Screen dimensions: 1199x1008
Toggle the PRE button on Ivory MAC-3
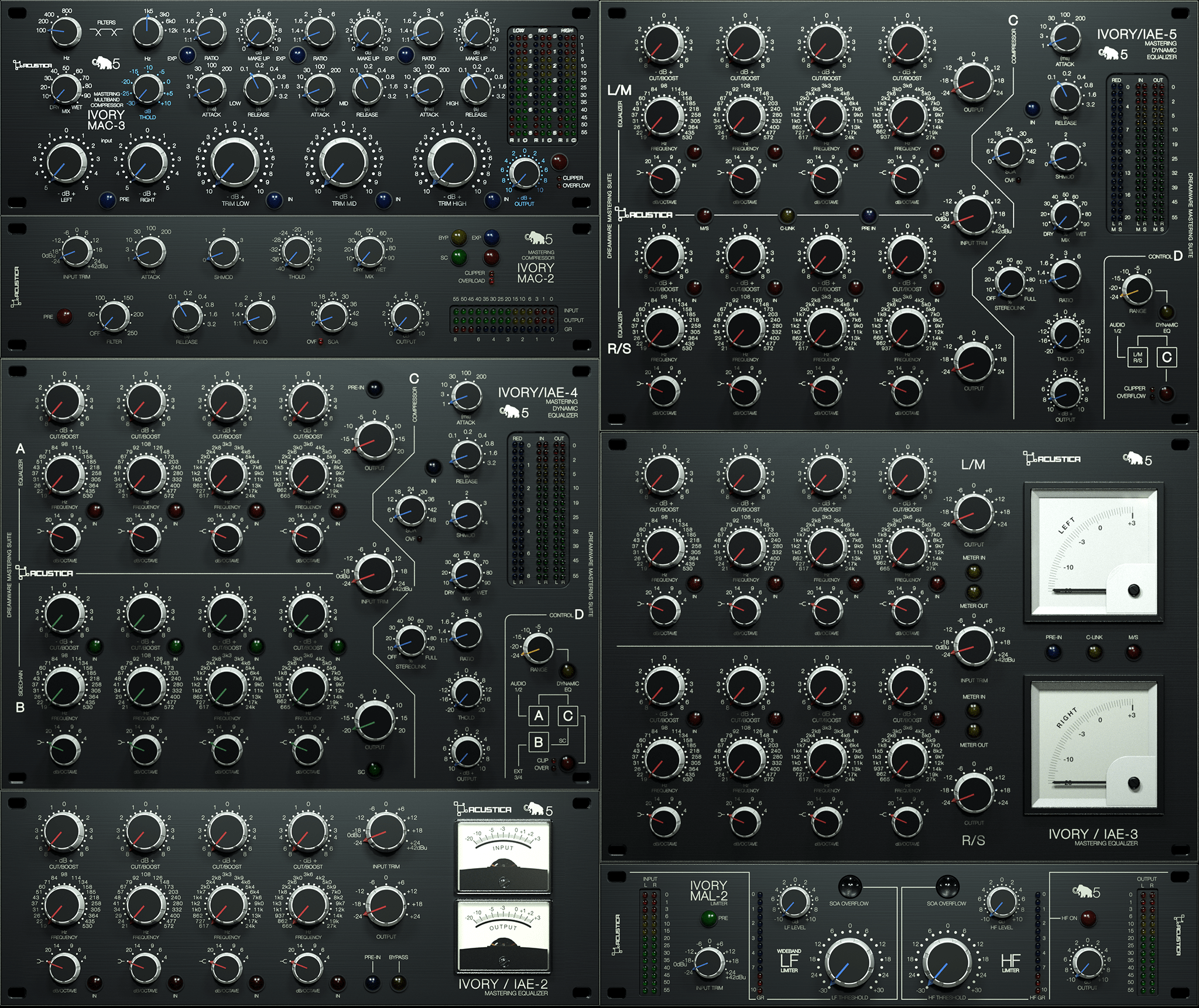[x=108, y=200]
